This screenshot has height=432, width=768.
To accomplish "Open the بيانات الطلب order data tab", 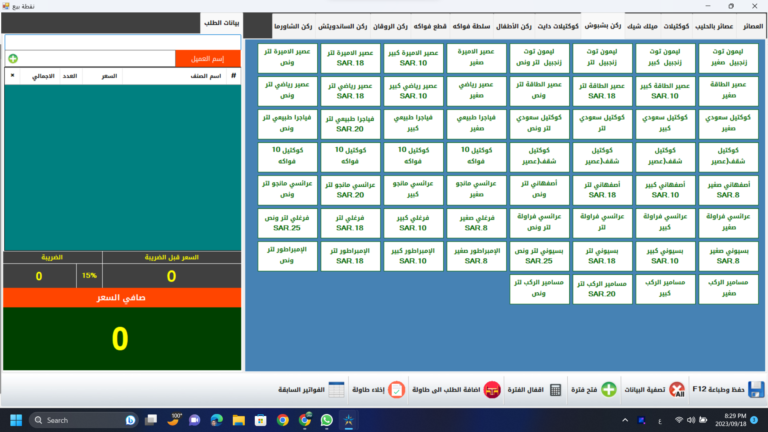I will [x=220, y=22].
